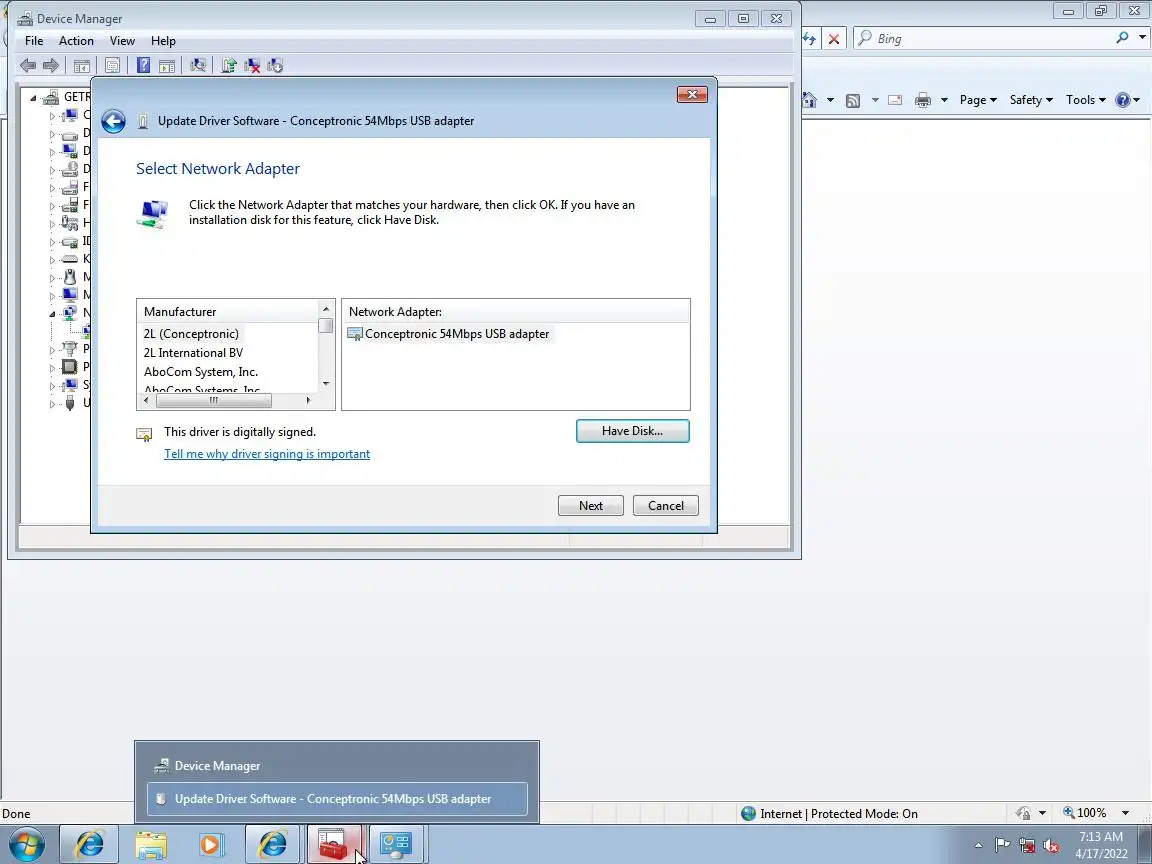The height and width of the screenshot is (864, 1152).
Task: Click the clock showing 7:13 AM
Action: click(1101, 837)
